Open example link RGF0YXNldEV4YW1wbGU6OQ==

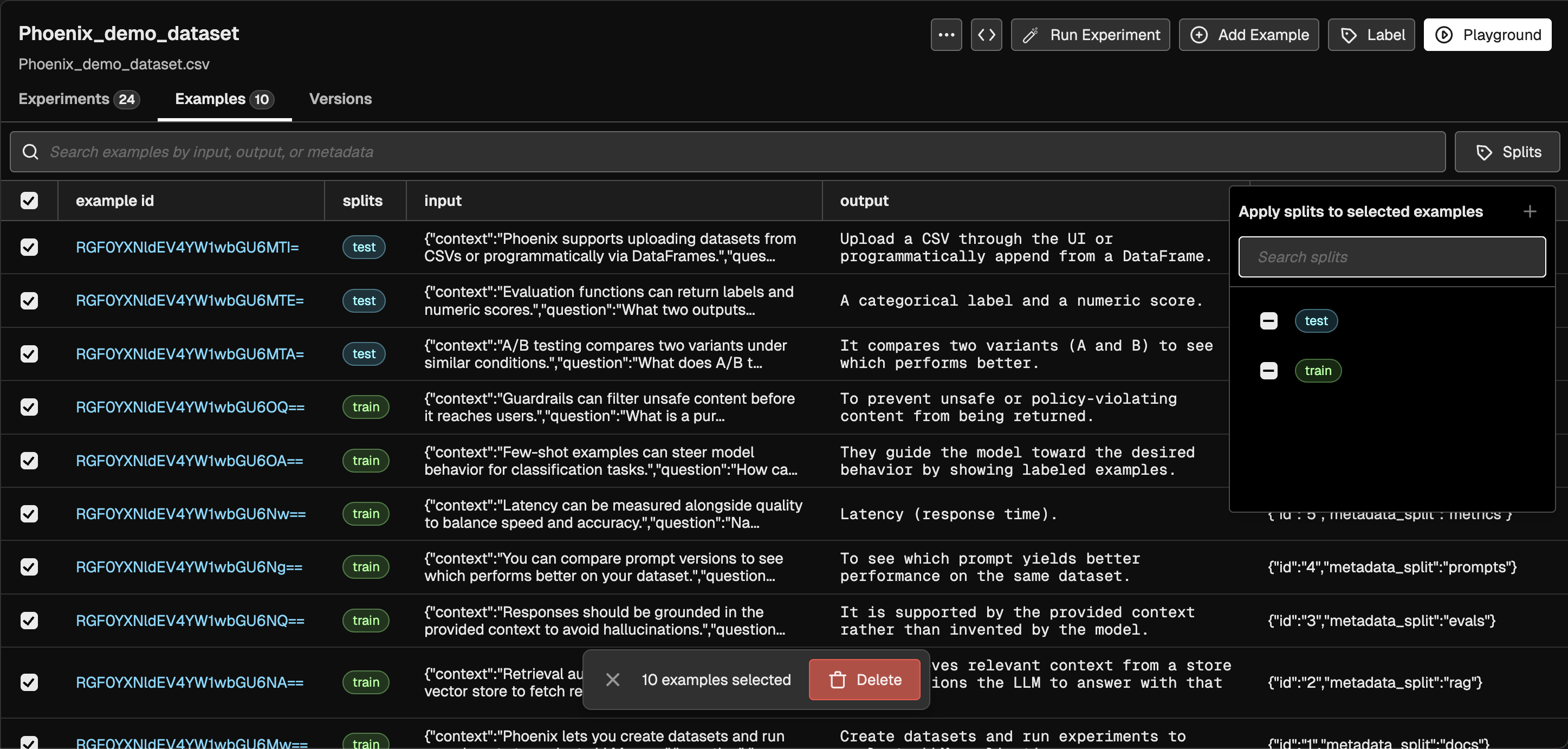(190, 407)
